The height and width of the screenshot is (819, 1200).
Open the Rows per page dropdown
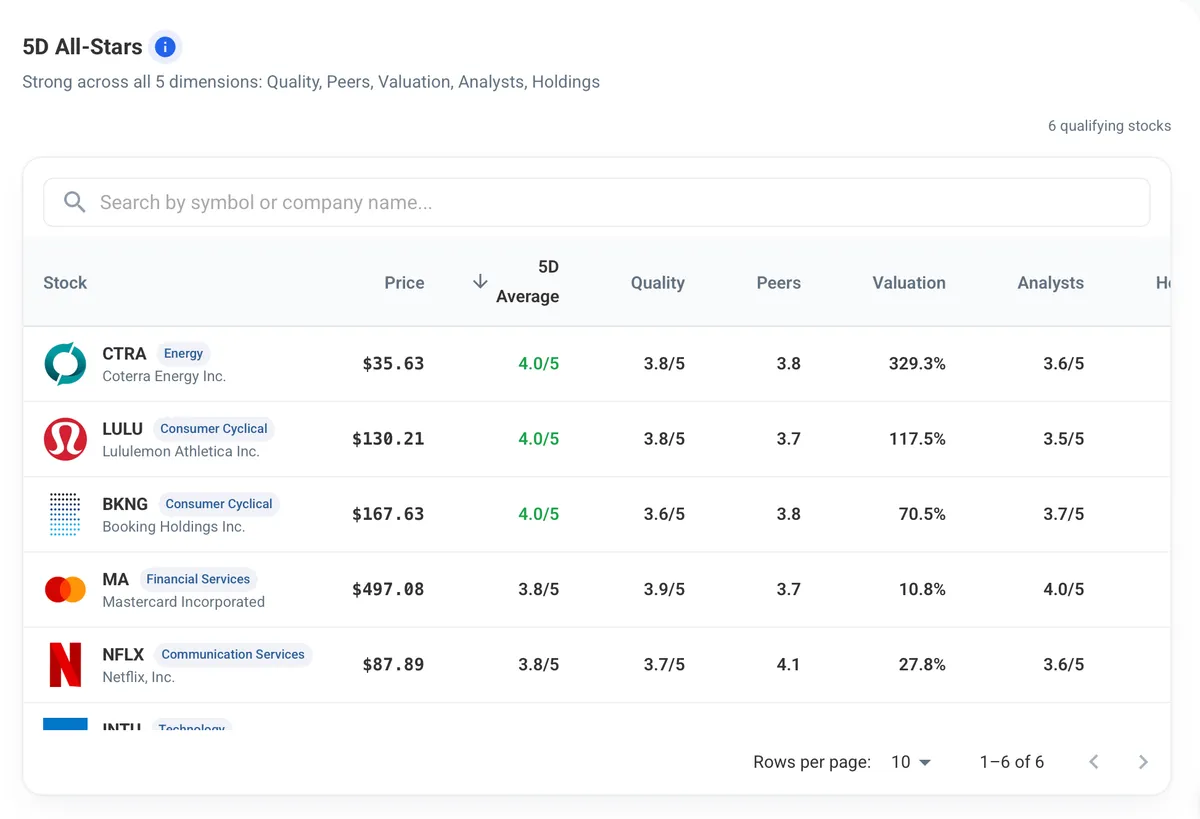tap(911, 762)
